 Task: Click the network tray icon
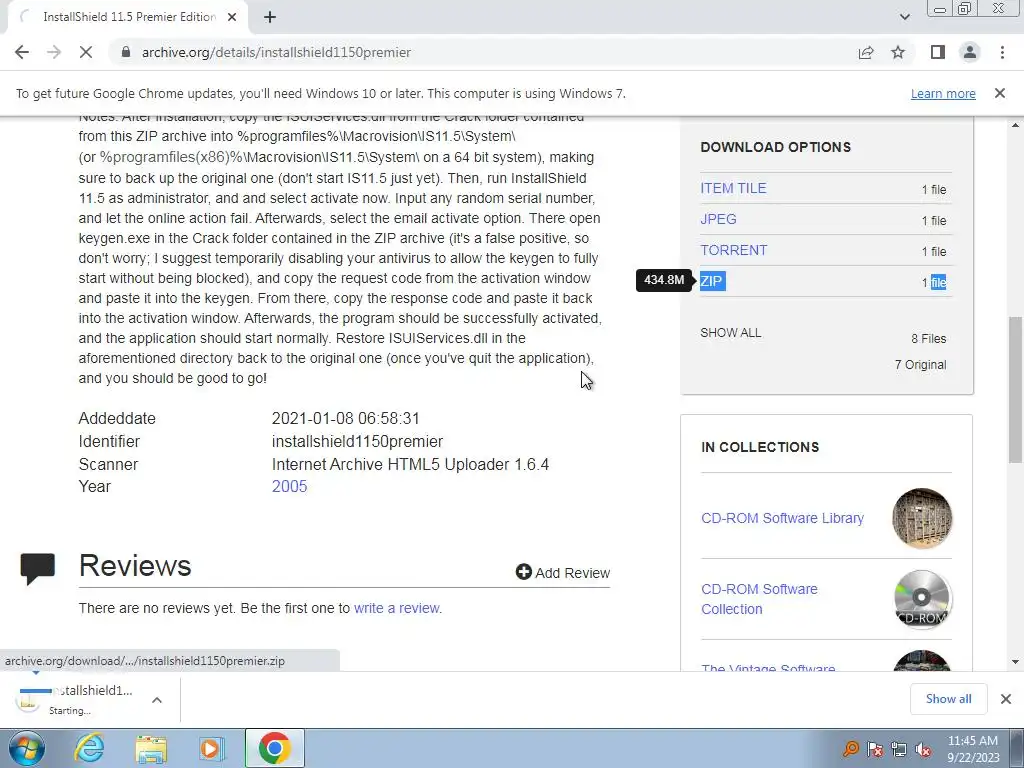[899, 749]
